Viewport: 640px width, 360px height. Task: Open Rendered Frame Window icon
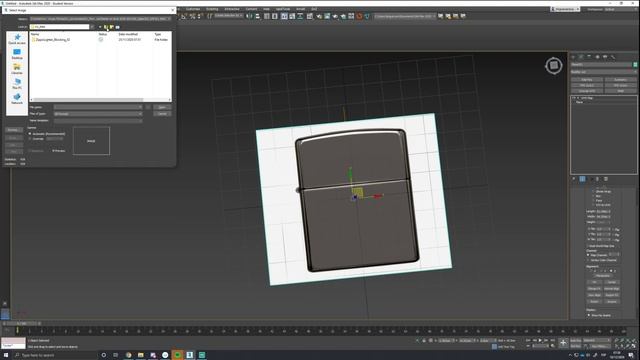click(327, 16)
